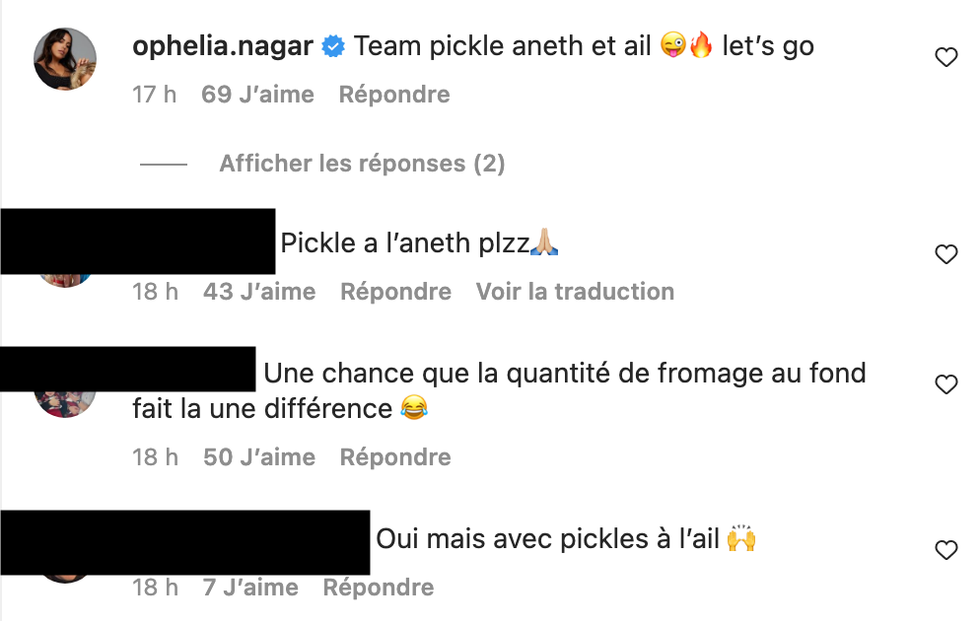The height and width of the screenshot is (621, 980).
Task: Reply with 'Répondre' to the fromage comment
Action: 395,456
